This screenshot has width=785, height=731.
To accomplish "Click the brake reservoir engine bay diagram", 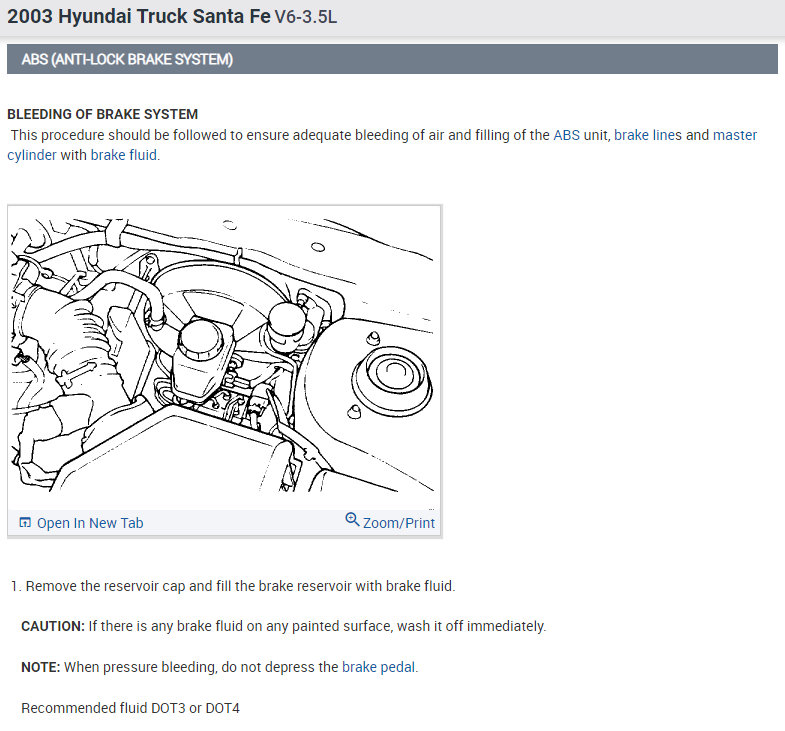I will (224, 356).
